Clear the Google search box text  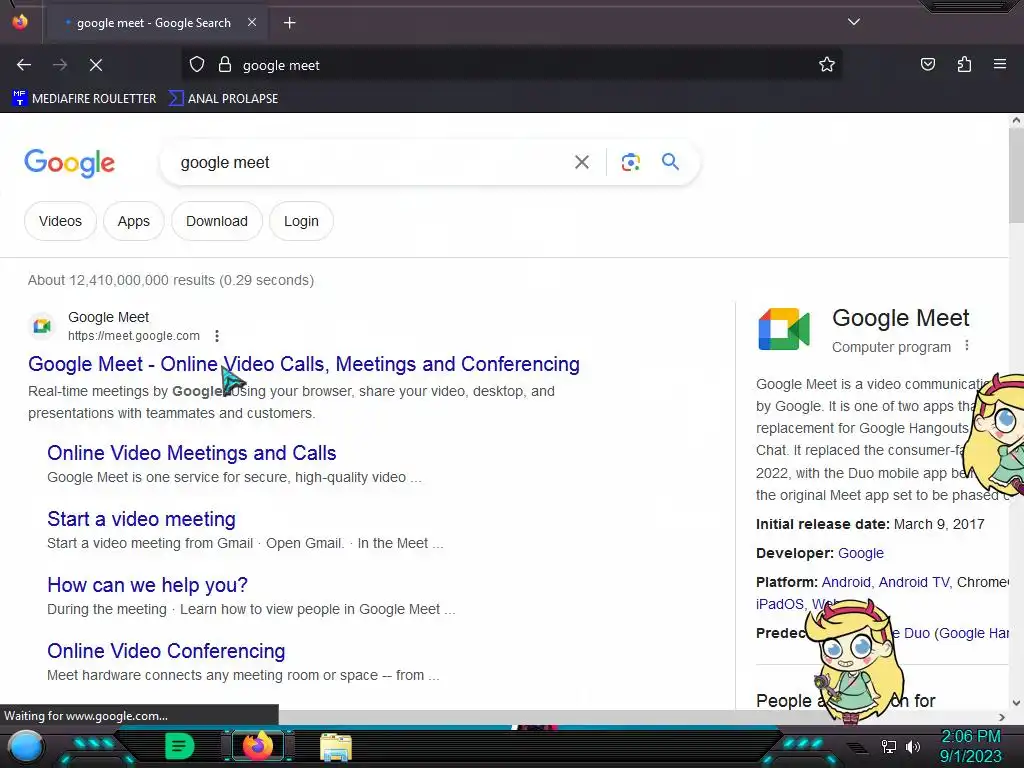pyautogui.click(x=582, y=162)
